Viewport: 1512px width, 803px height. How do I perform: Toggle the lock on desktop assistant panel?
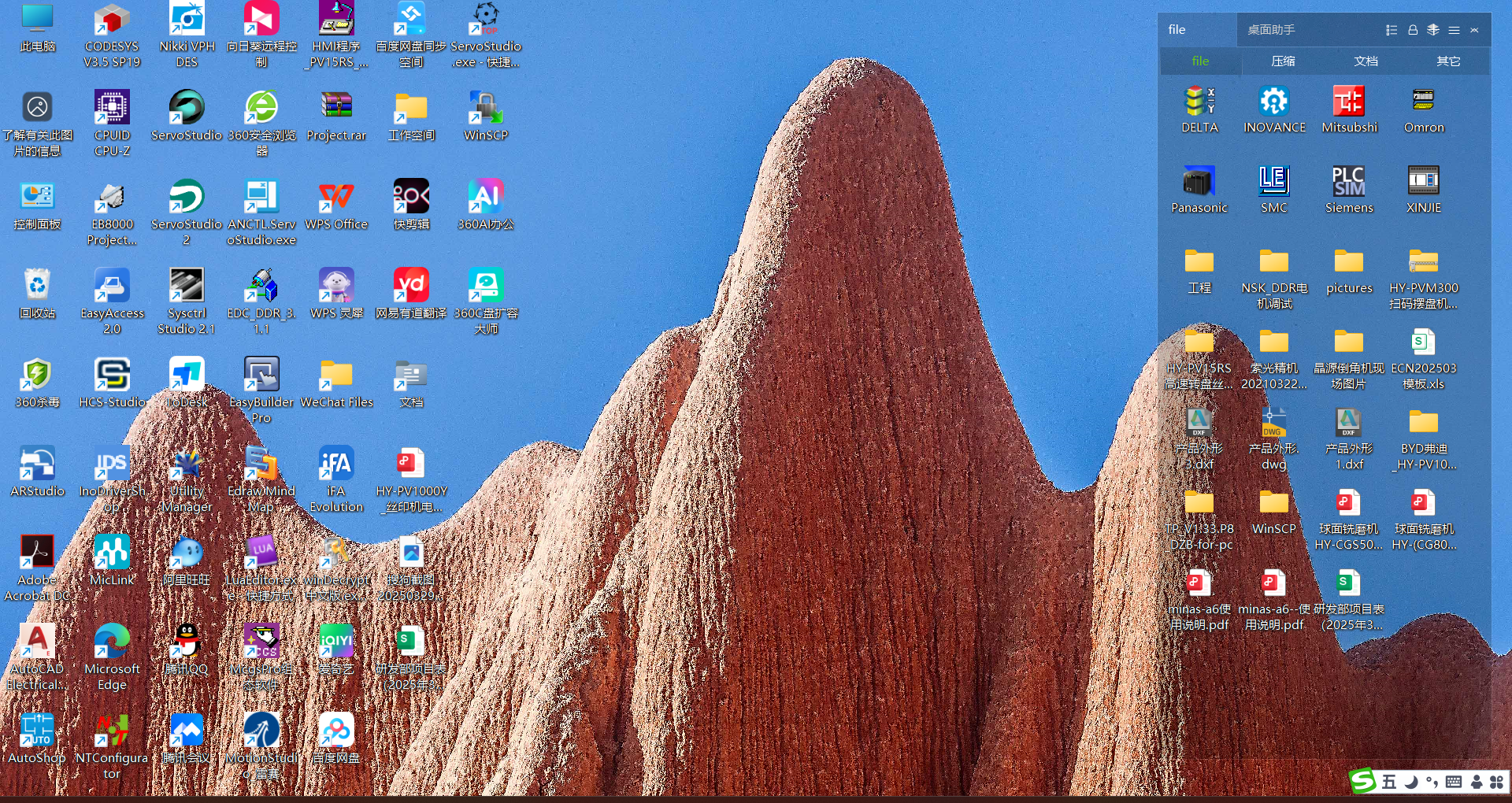click(1413, 30)
